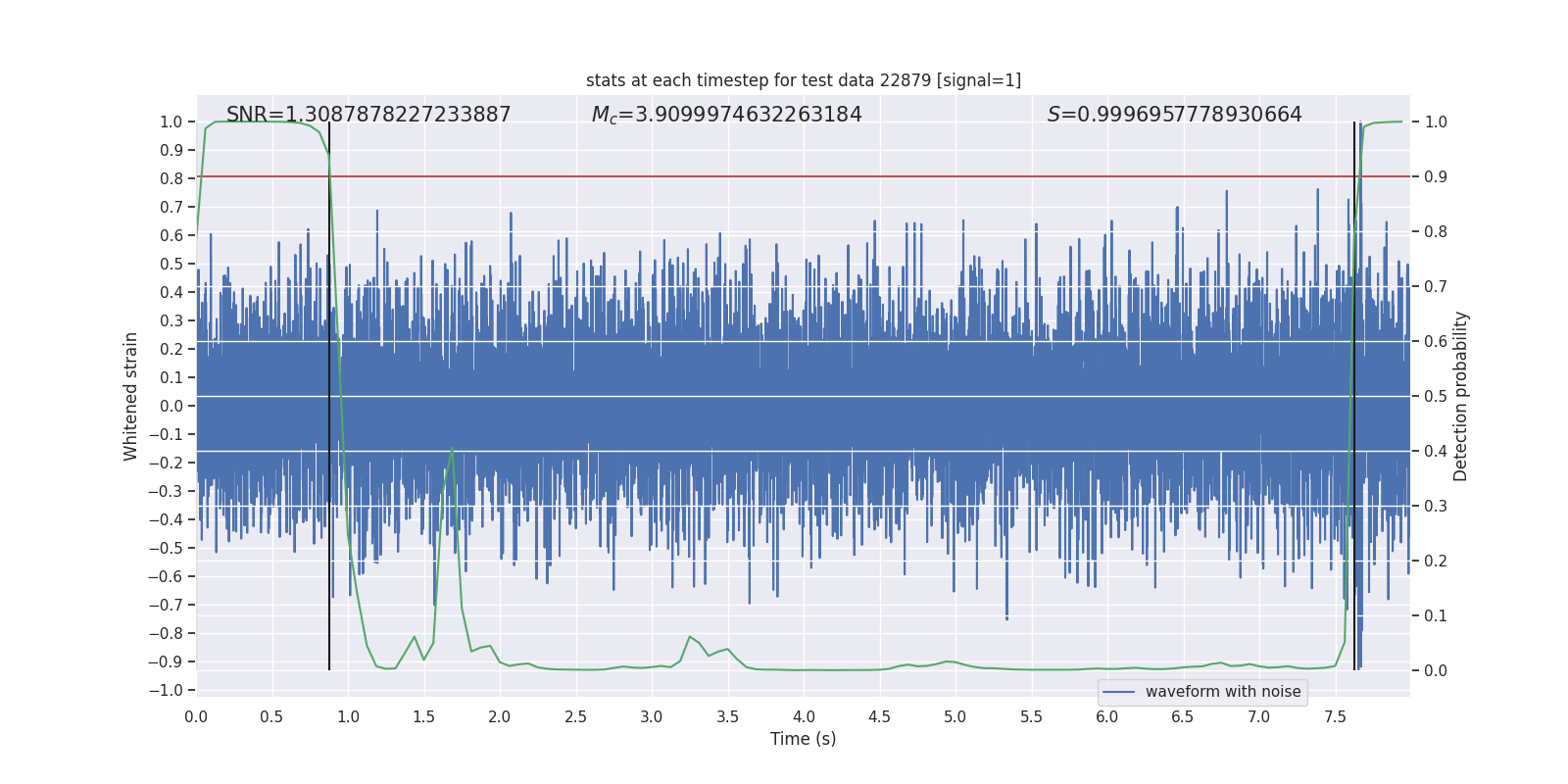
Task: Select the SNR value annotation text
Action: point(368,115)
